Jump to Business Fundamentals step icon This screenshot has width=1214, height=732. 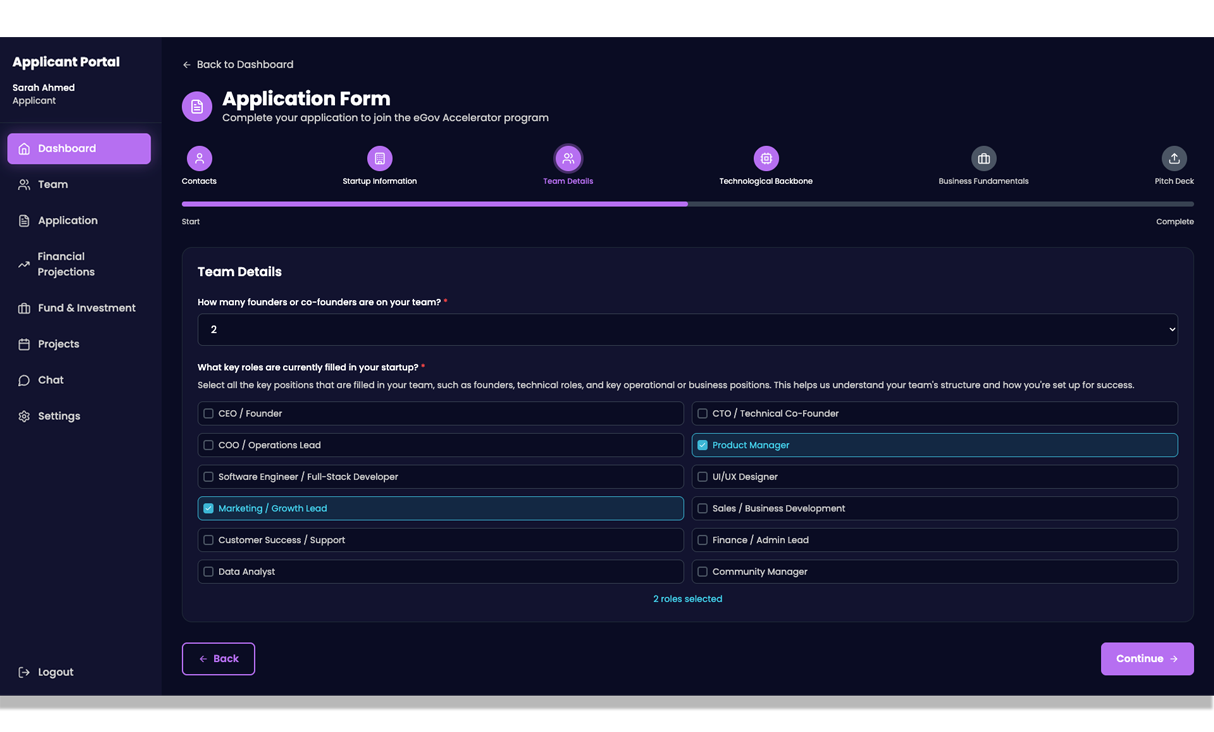(x=983, y=159)
